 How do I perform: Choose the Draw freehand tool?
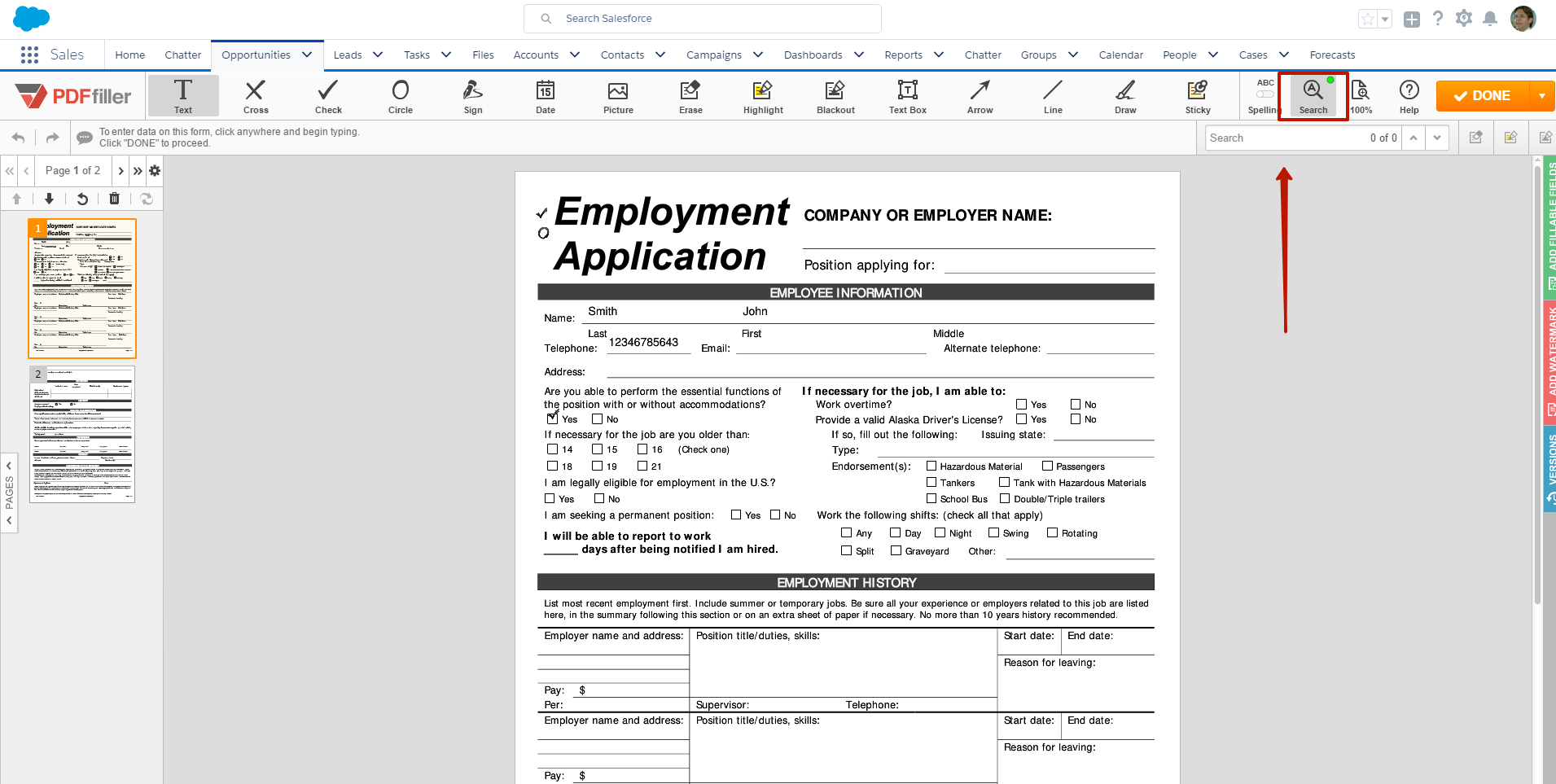point(1125,95)
